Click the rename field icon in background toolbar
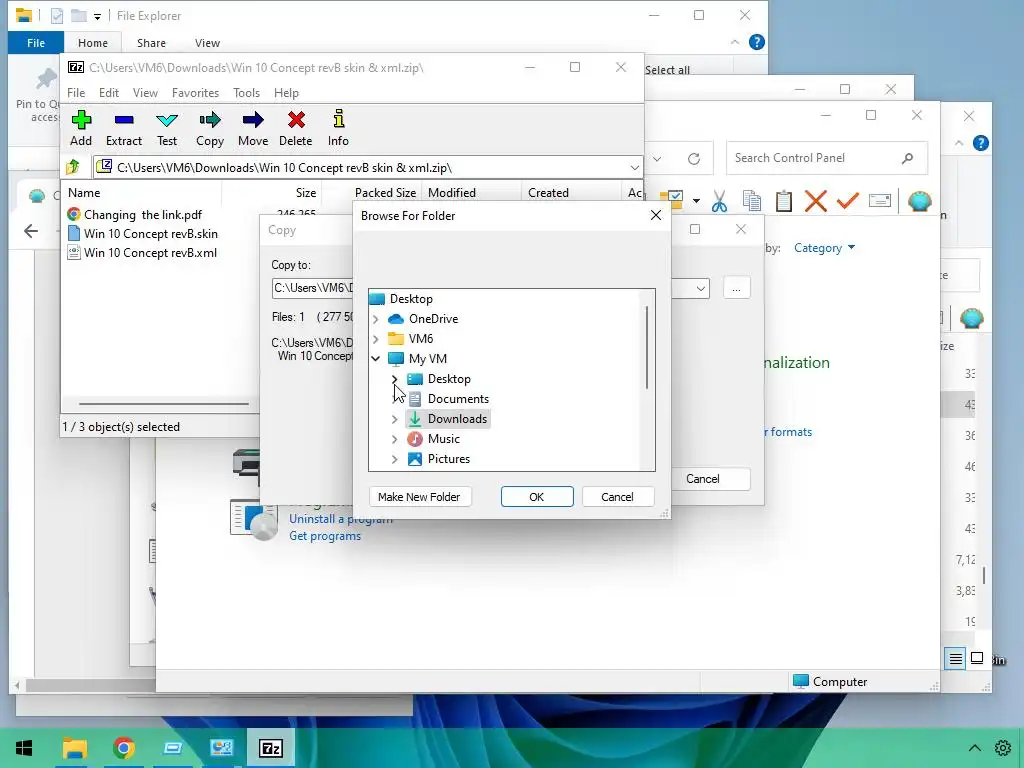The width and height of the screenshot is (1024, 768). (x=880, y=201)
